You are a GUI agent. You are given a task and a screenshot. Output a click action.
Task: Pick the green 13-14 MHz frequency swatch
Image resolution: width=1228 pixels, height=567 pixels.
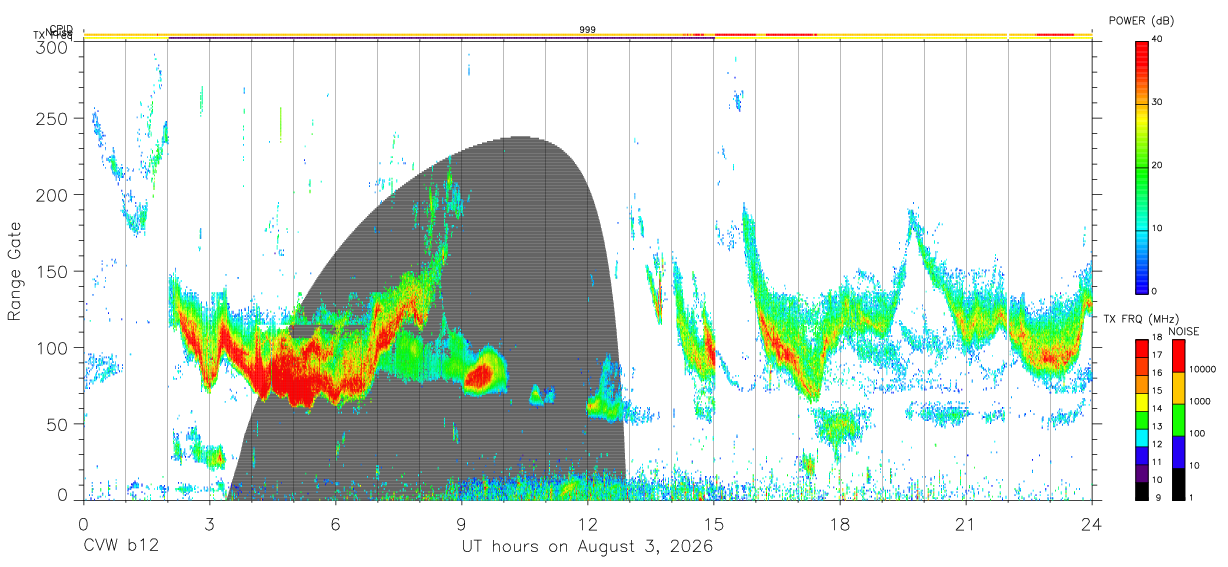1142,420
